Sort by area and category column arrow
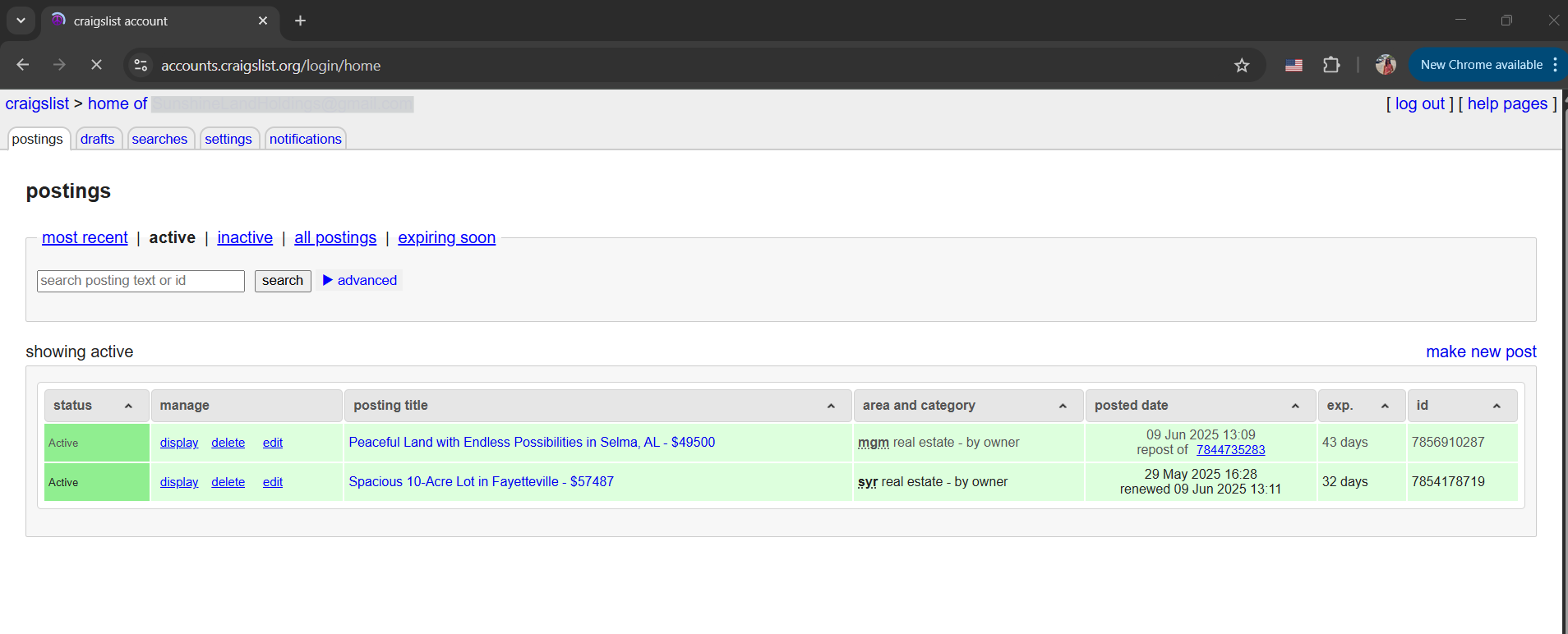Viewport: 1568px width, 634px height. pyautogui.click(x=1063, y=406)
